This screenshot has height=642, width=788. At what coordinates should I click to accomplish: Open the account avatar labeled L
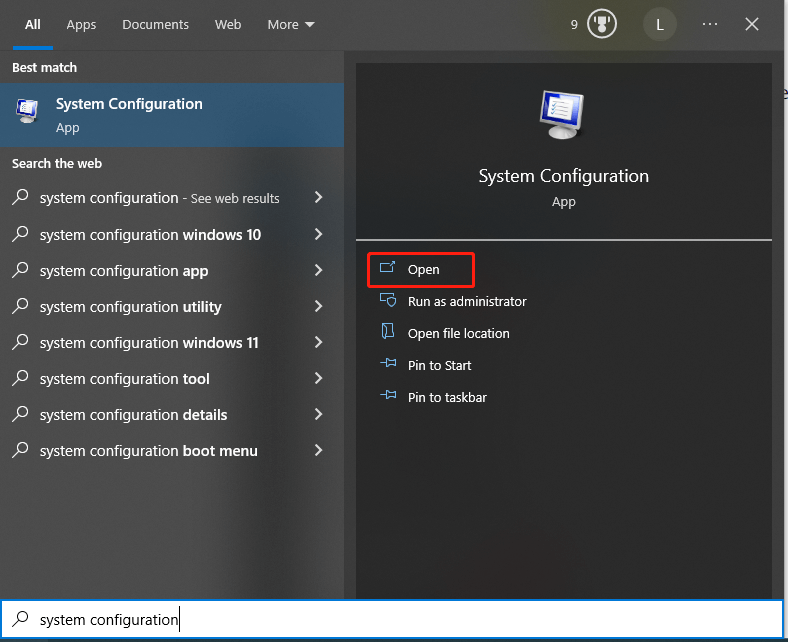tap(660, 24)
